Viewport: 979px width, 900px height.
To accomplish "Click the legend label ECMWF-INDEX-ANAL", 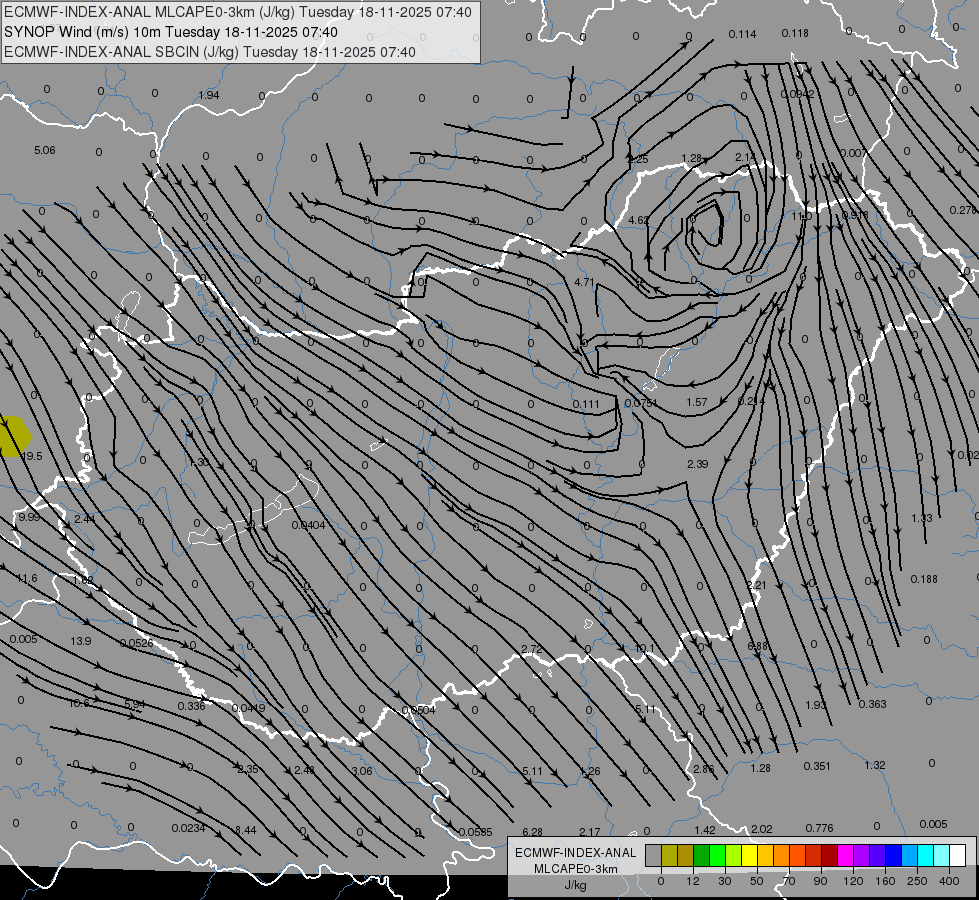I will tap(576, 853).
